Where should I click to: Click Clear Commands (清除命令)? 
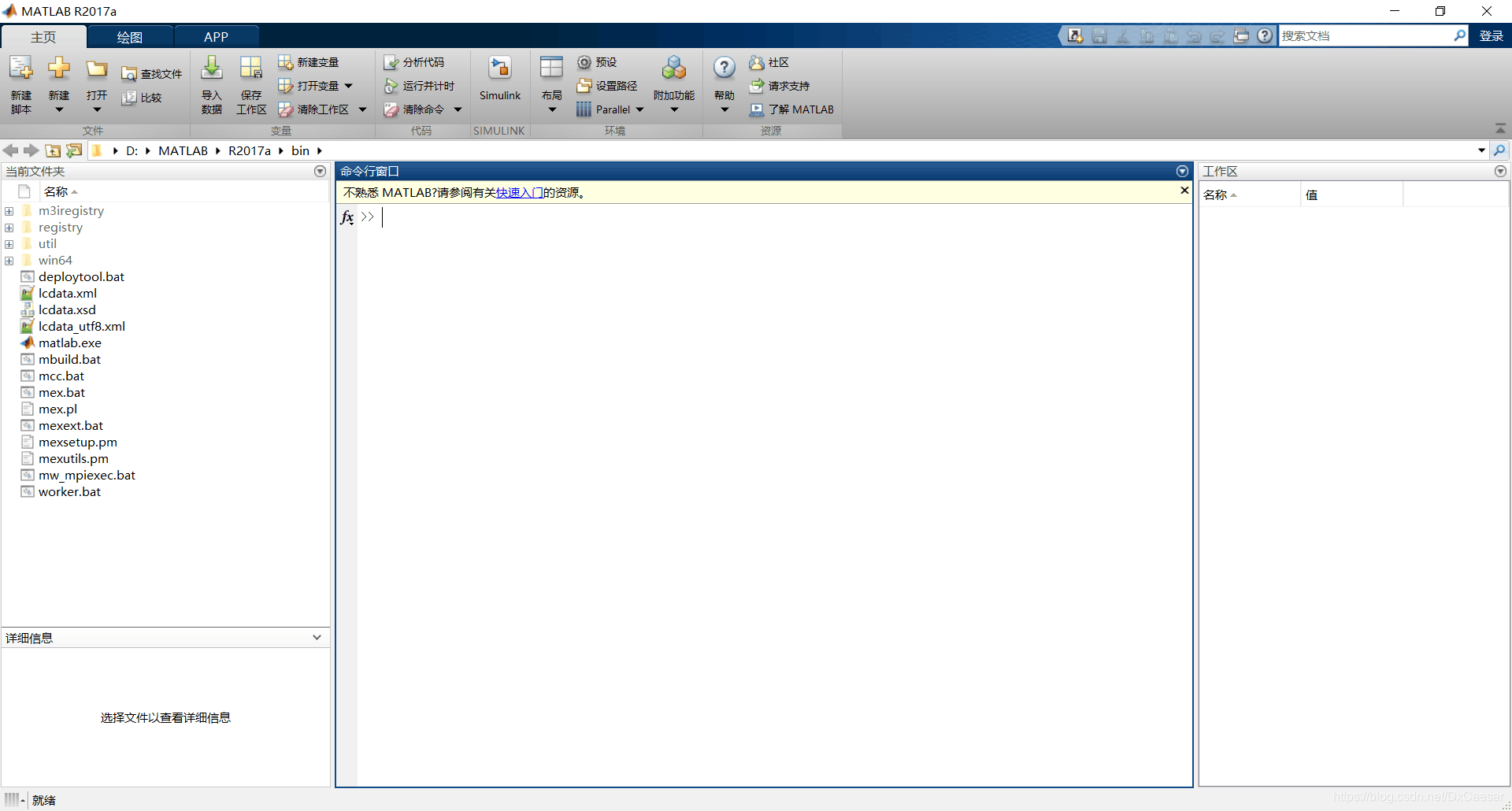point(414,109)
